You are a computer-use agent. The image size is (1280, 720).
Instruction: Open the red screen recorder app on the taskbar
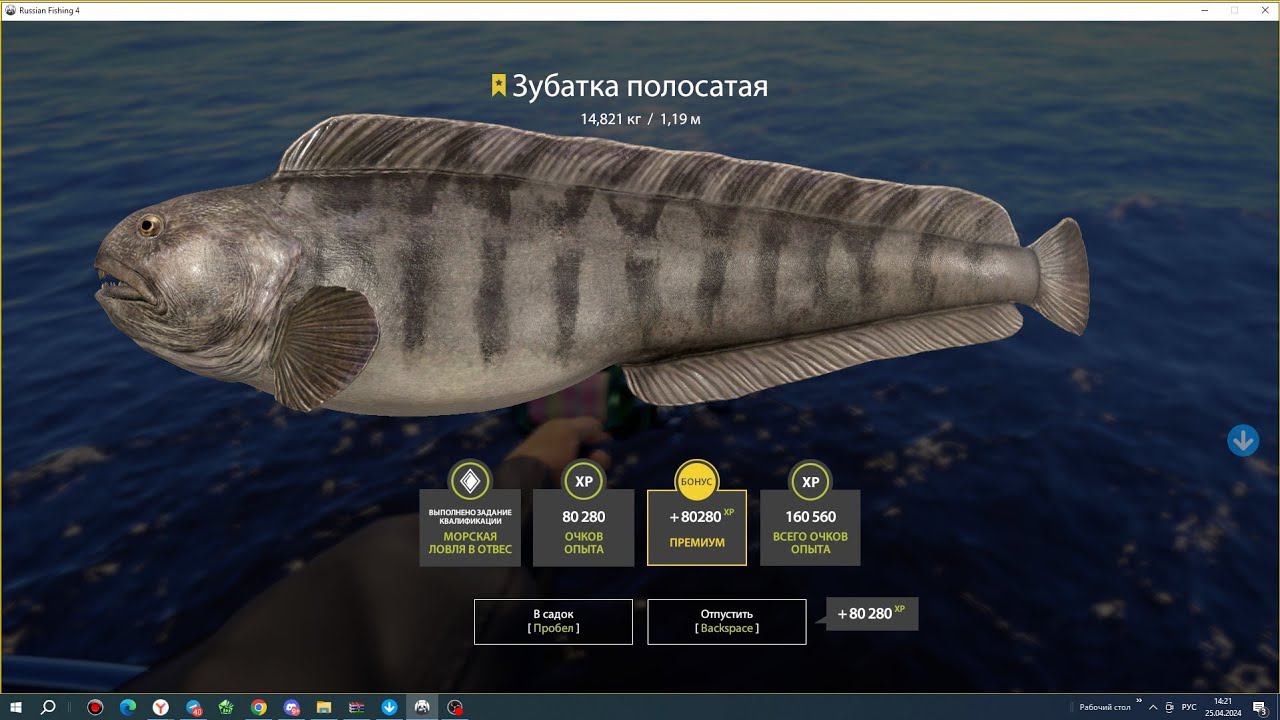pyautogui.click(x=95, y=707)
